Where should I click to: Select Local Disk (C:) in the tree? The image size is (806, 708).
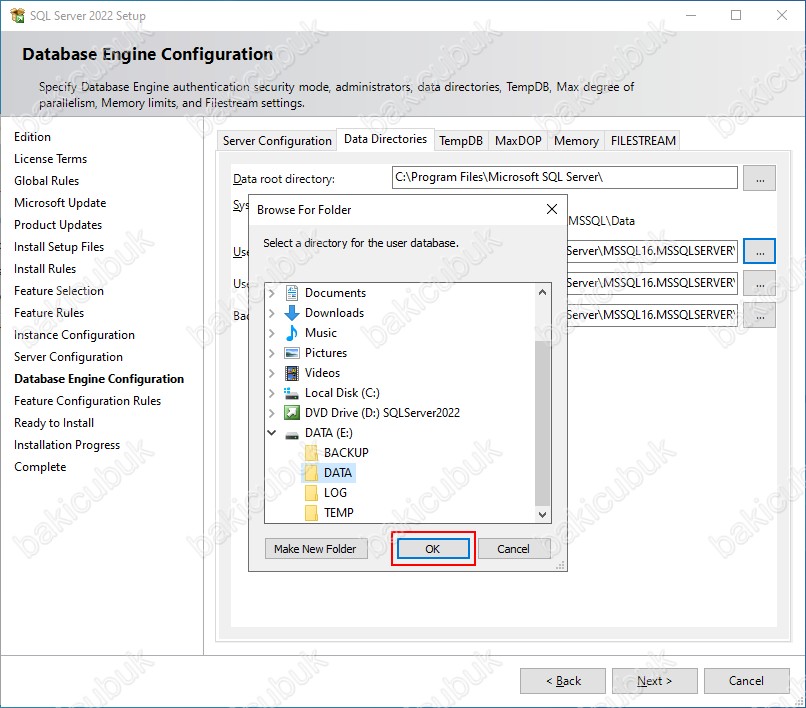tap(342, 393)
